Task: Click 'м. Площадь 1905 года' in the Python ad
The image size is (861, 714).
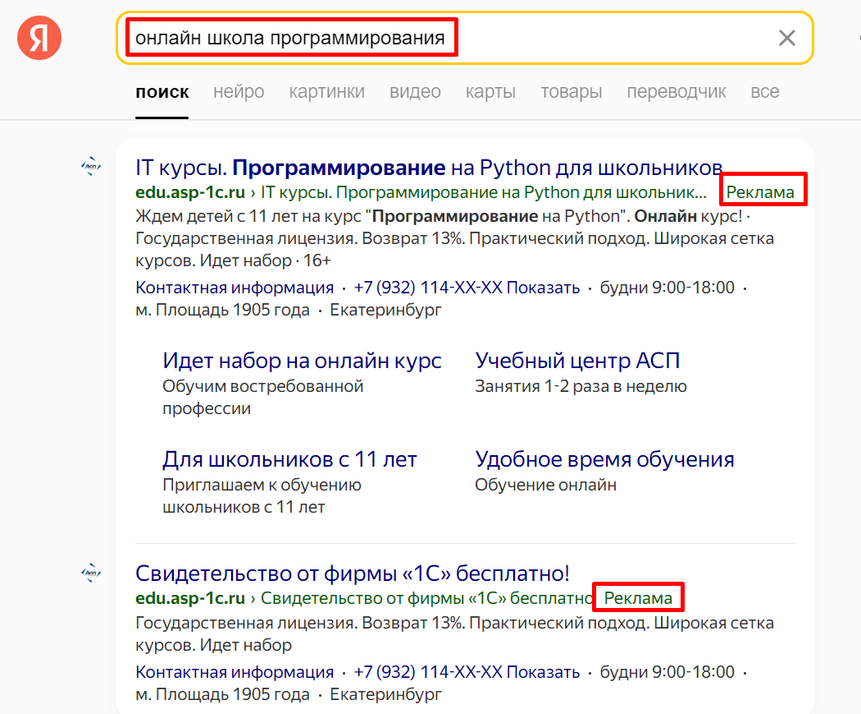Action: tap(222, 310)
